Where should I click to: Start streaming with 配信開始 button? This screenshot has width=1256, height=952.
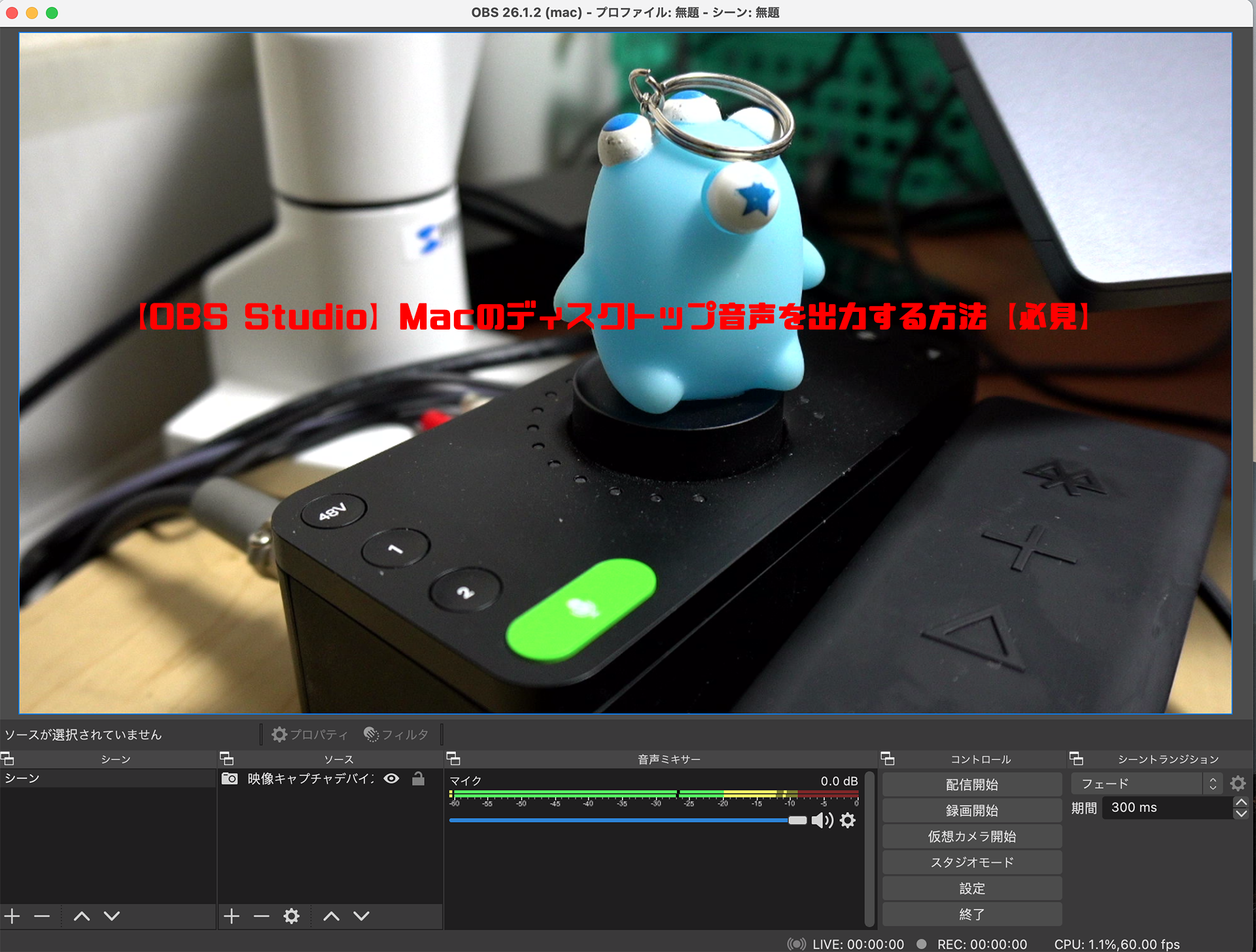pos(972,785)
